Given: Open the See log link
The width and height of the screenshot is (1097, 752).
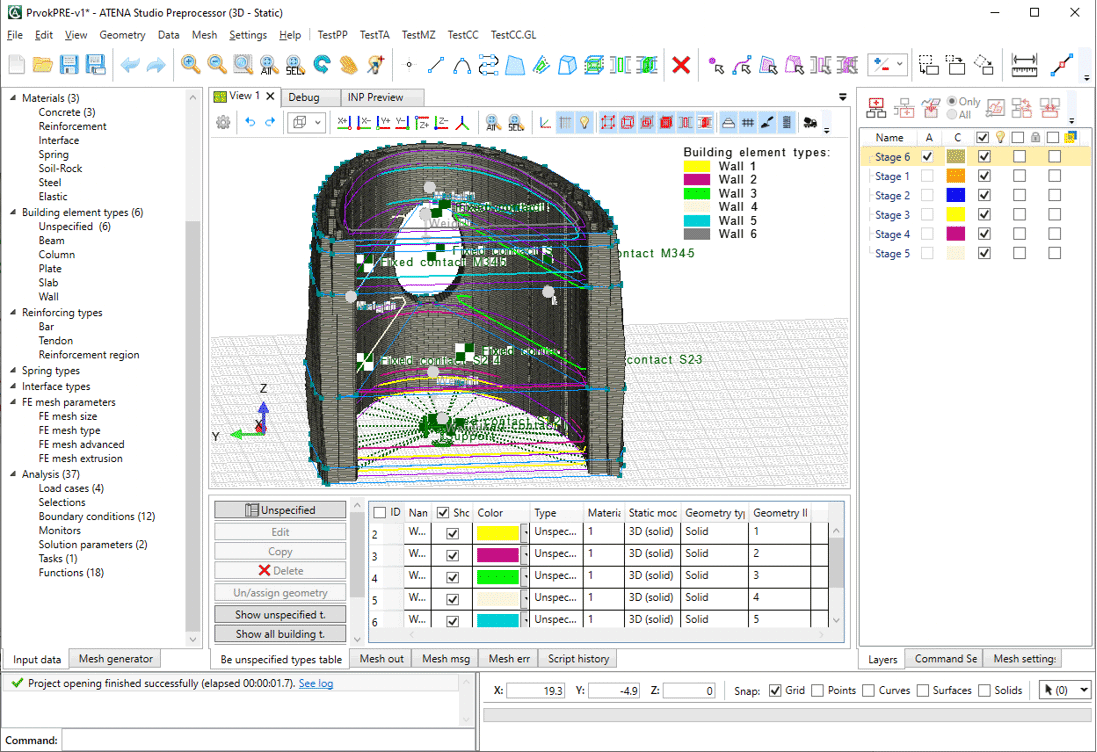Looking at the screenshot, I should [x=316, y=684].
